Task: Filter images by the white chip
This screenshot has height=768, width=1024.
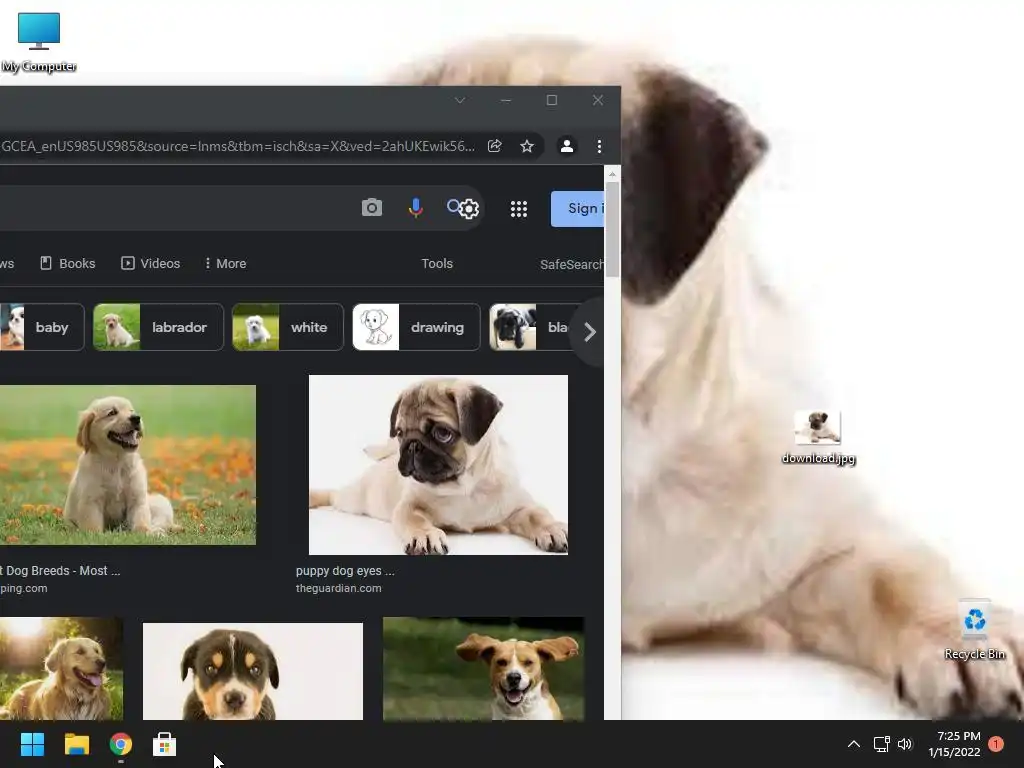Action: point(288,327)
